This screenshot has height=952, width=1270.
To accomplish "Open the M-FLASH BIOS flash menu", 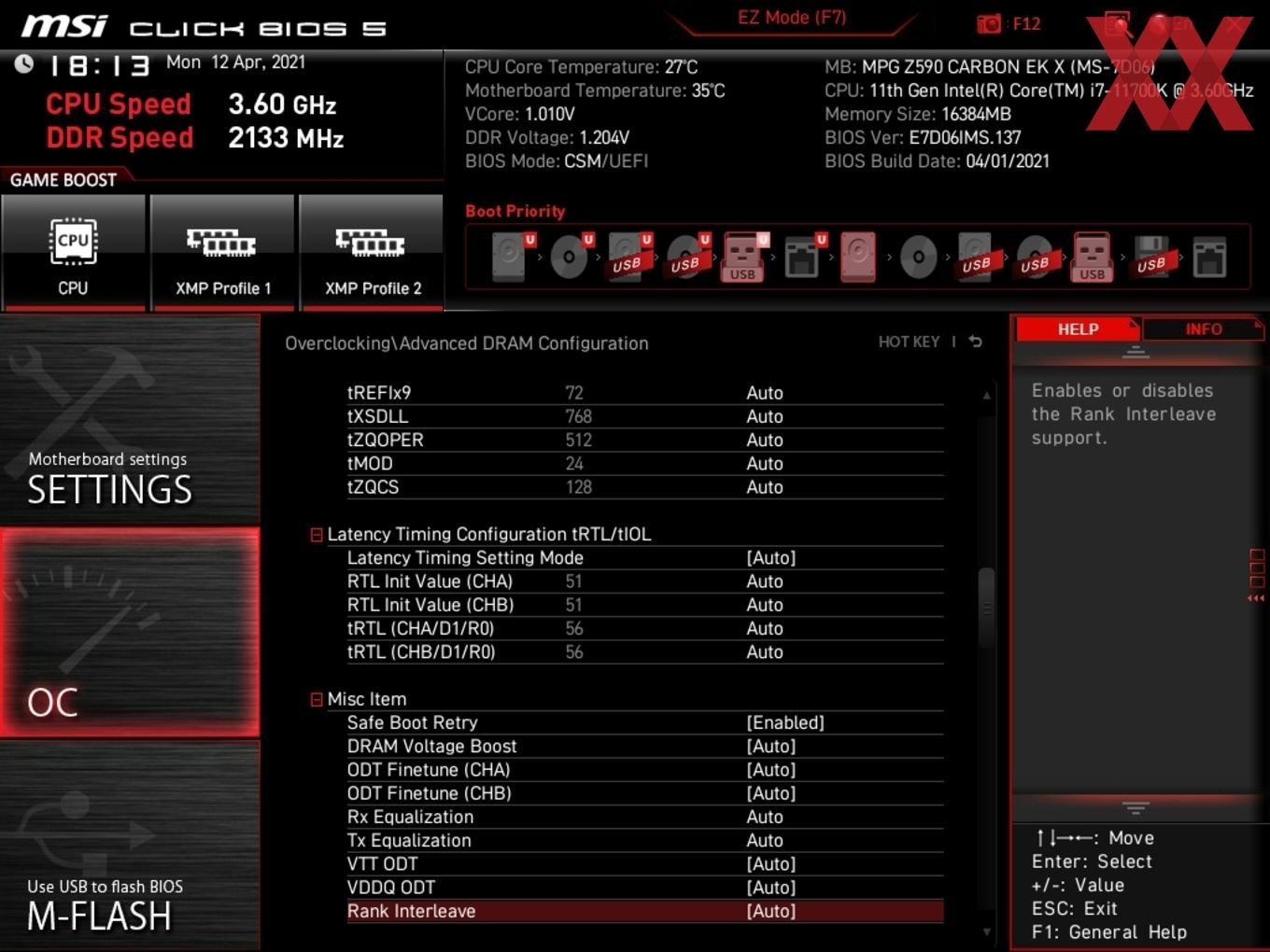I will [130, 846].
